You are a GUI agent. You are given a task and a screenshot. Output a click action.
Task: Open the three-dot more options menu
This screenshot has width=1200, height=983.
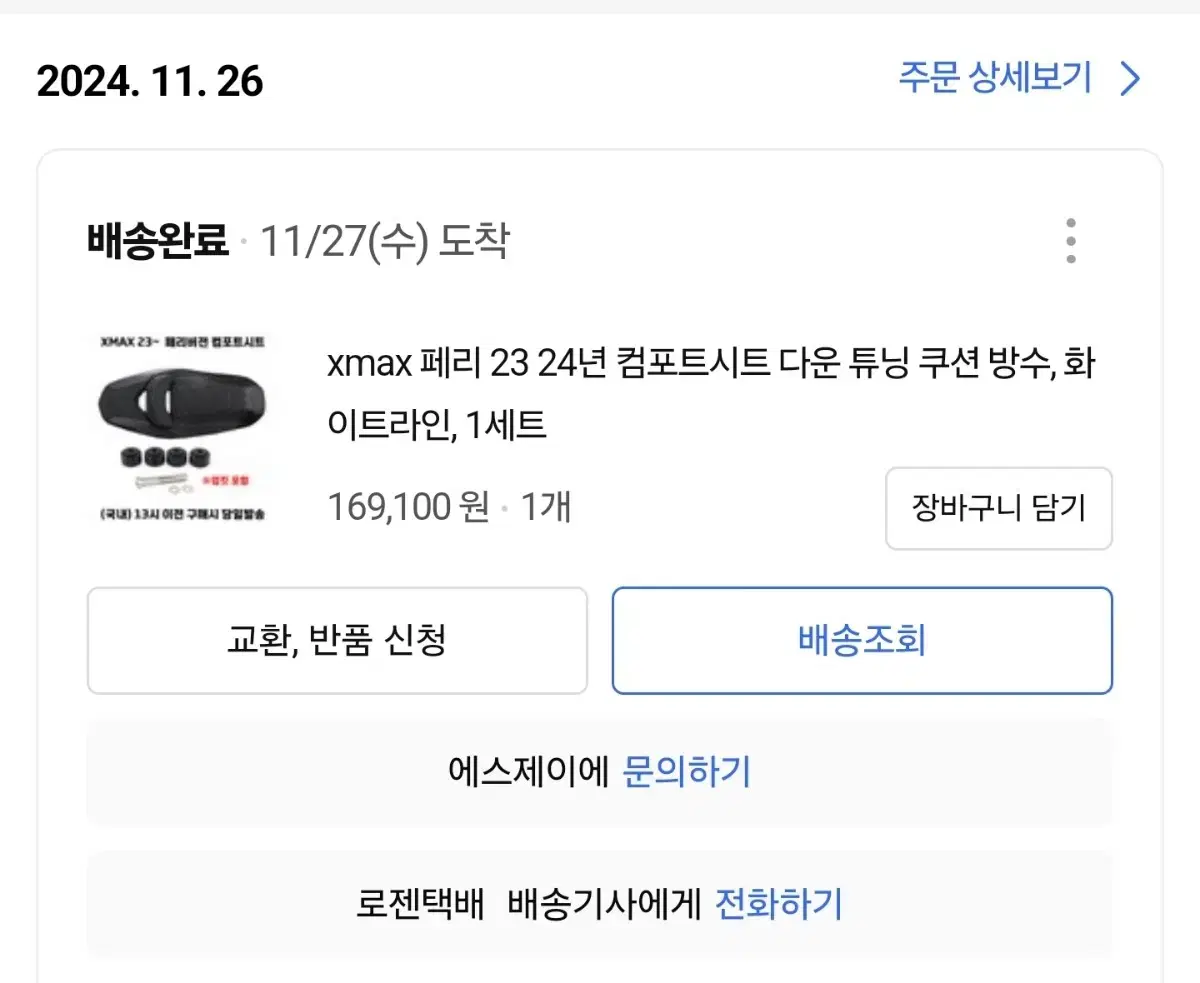coord(1071,240)
